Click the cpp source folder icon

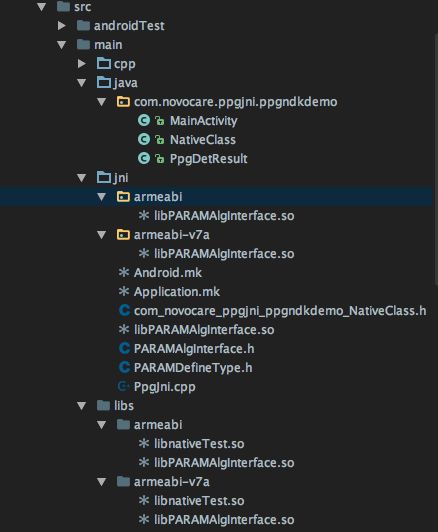coord(104,63)
